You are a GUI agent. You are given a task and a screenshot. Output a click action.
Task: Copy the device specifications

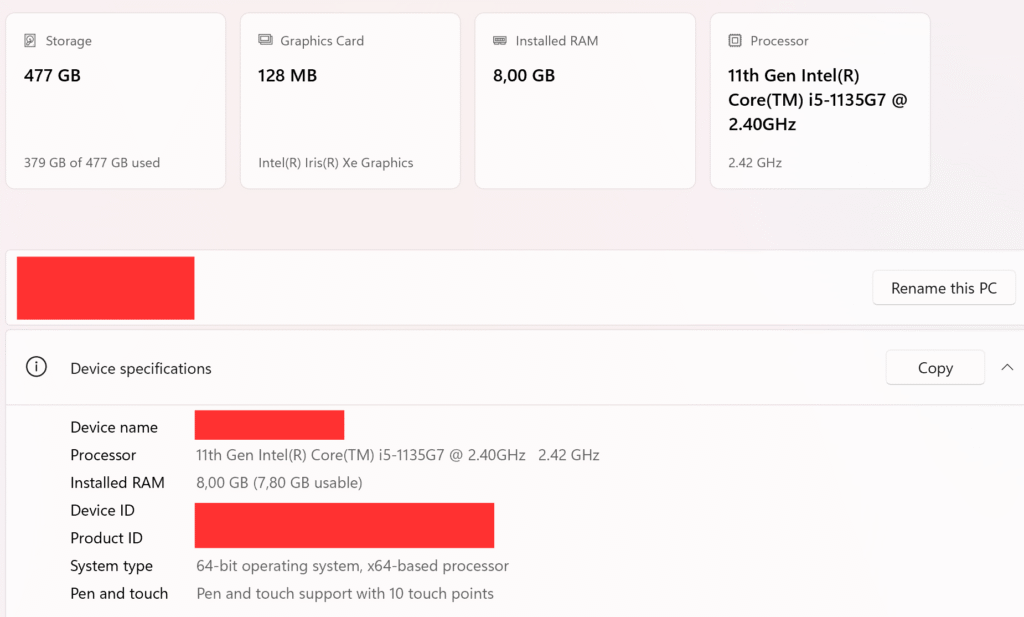click(934, 368)
